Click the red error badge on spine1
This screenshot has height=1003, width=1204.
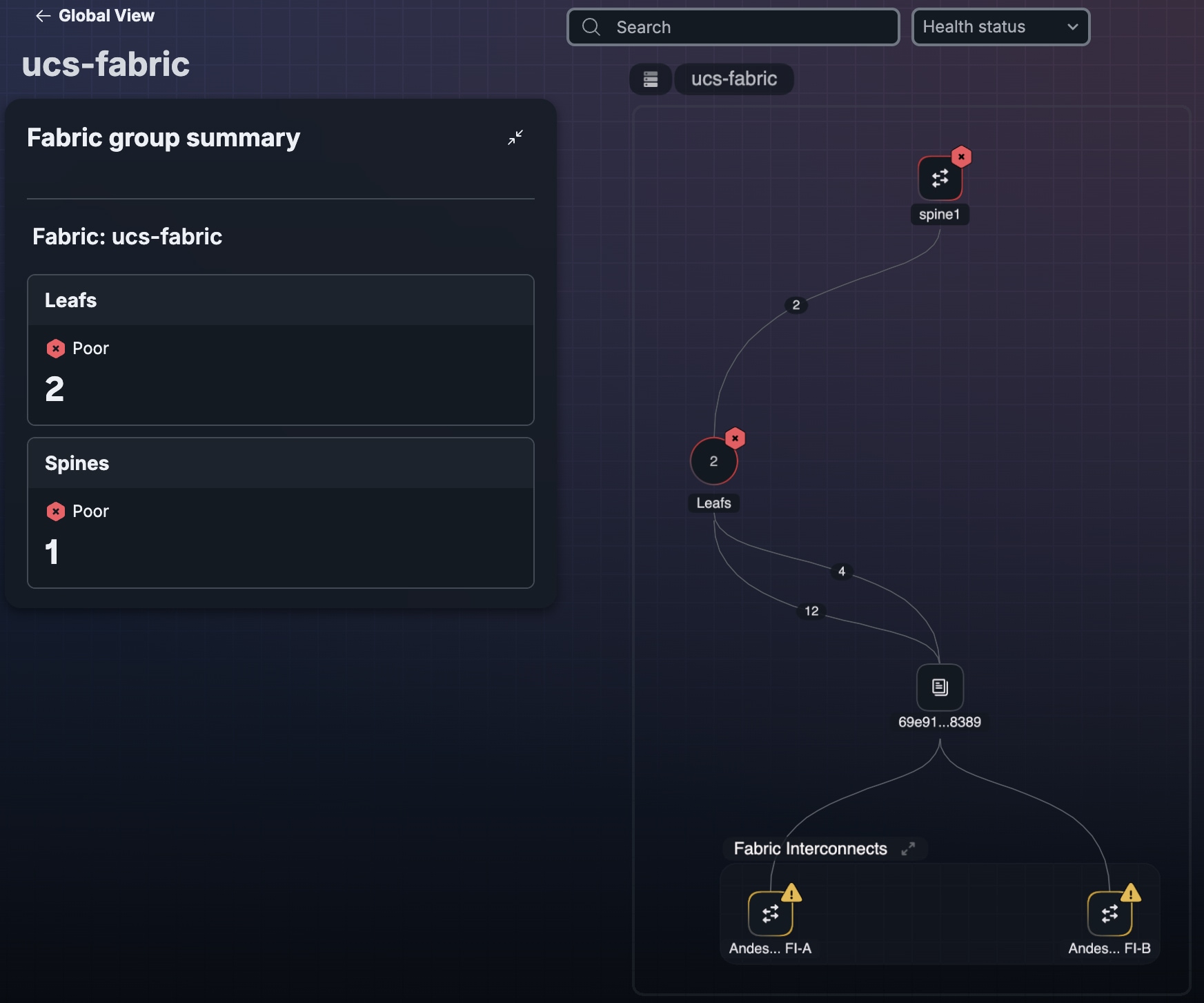[x=961, y=157]
